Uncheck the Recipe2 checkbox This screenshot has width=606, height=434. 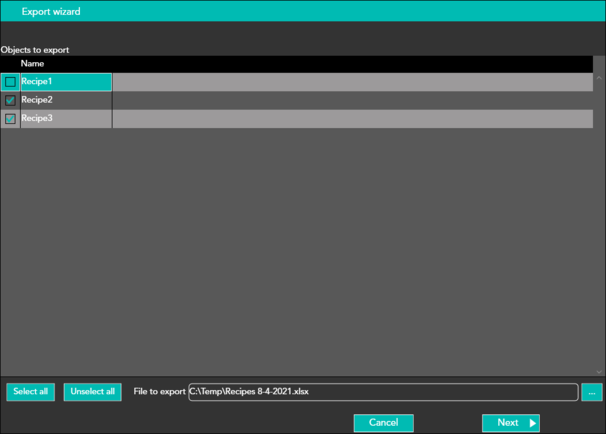point(10,101)
